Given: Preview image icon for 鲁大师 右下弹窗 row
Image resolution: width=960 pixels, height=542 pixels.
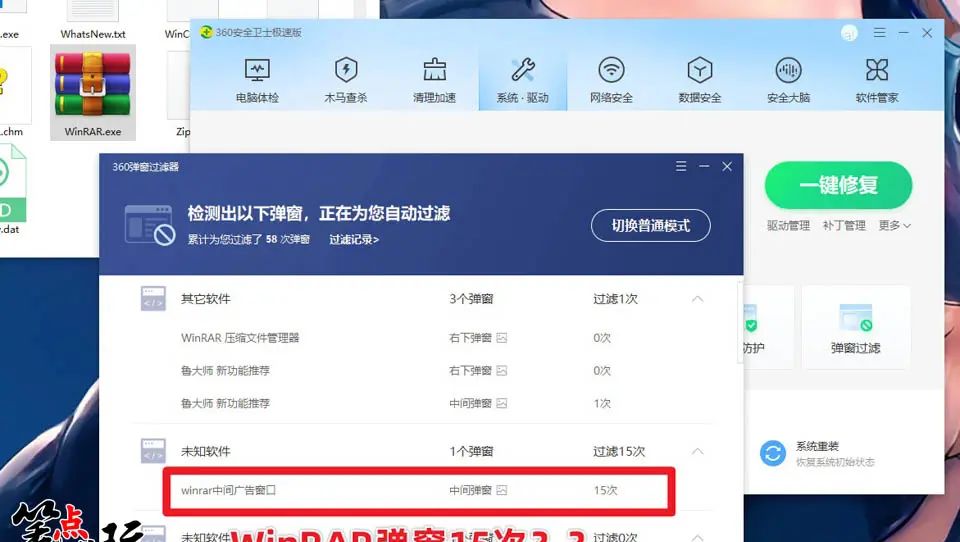Looking at the screenshot, I should click(x=501, y=371).
